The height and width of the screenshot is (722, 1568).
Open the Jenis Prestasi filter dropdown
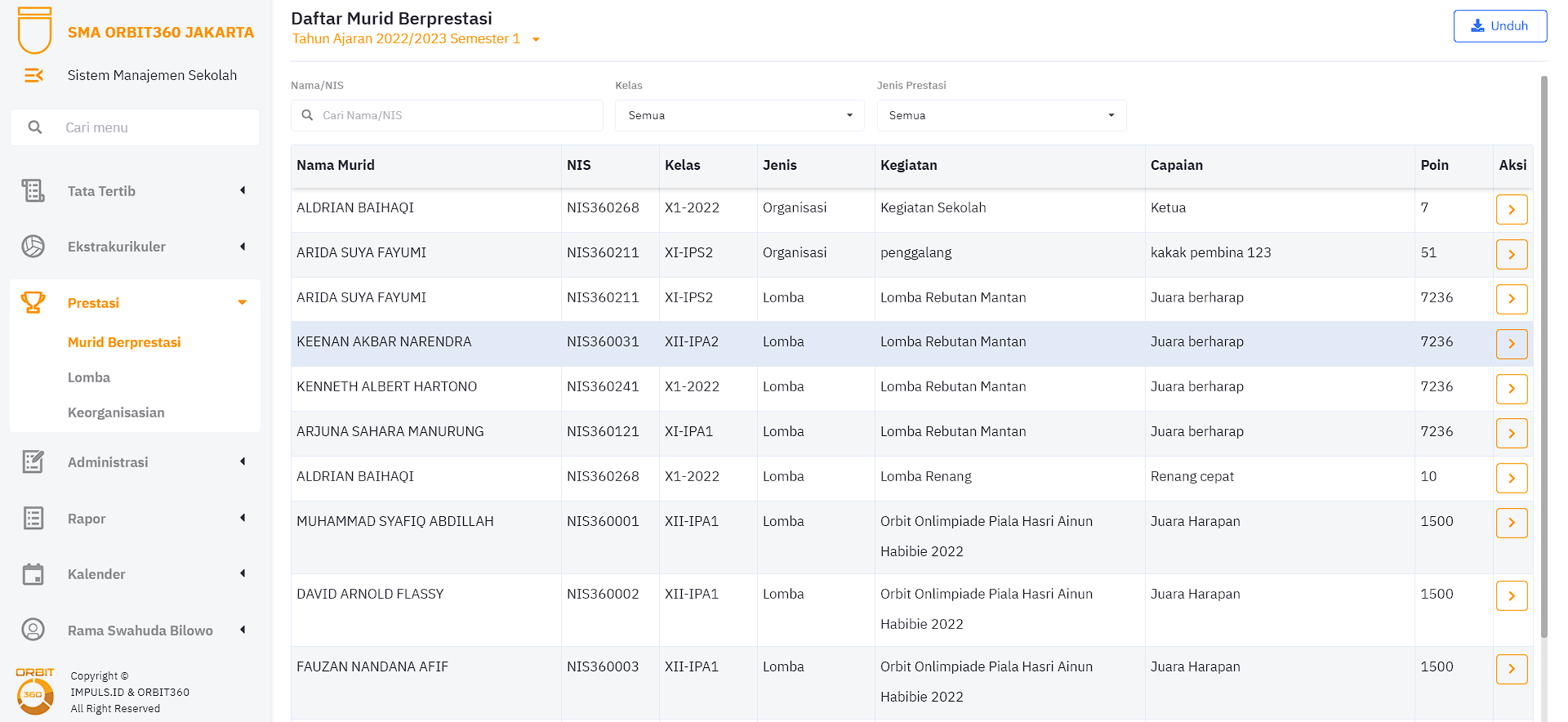click(x=1001, y=116)
